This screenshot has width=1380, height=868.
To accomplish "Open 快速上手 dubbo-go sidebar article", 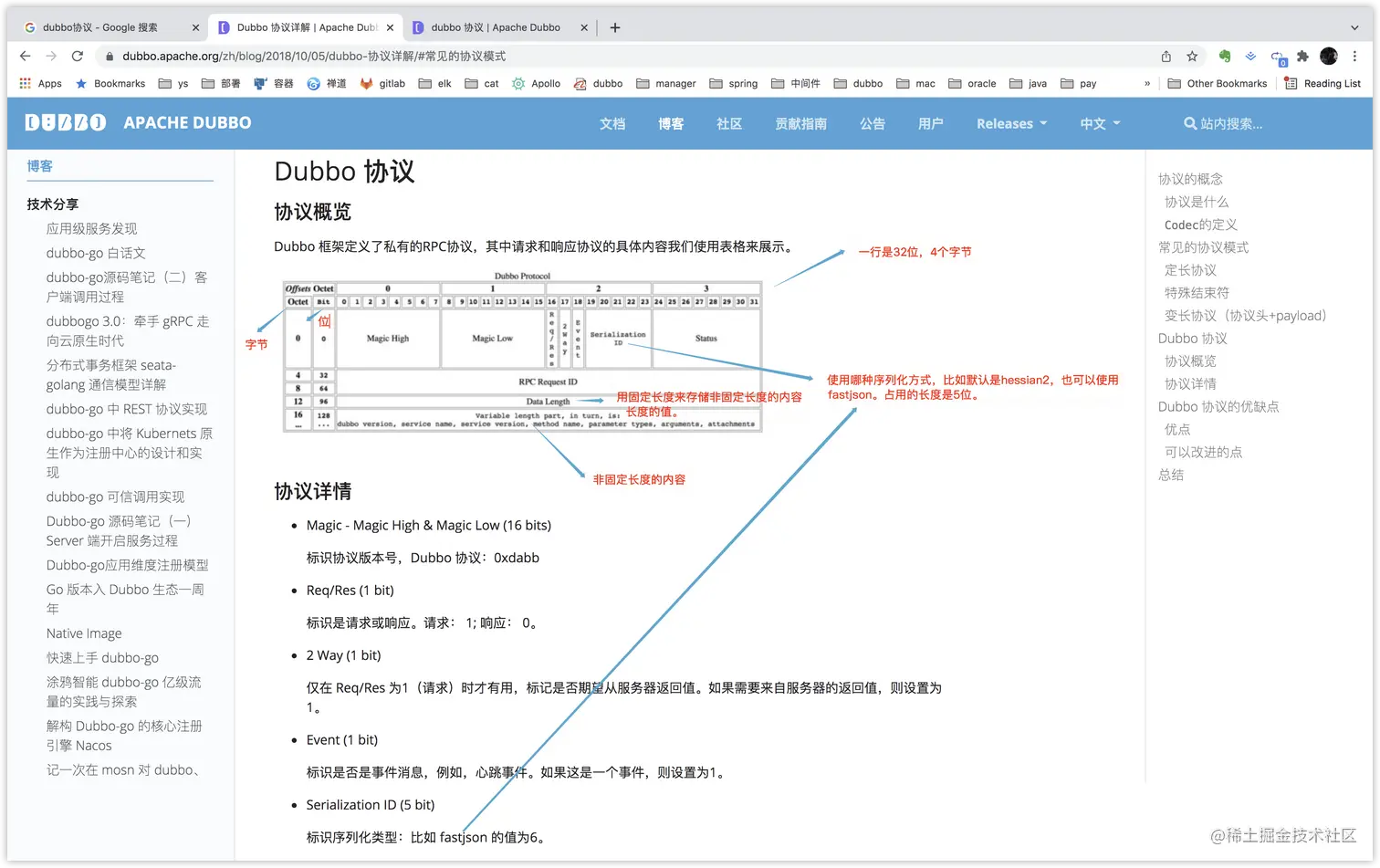I will point(102,657).
